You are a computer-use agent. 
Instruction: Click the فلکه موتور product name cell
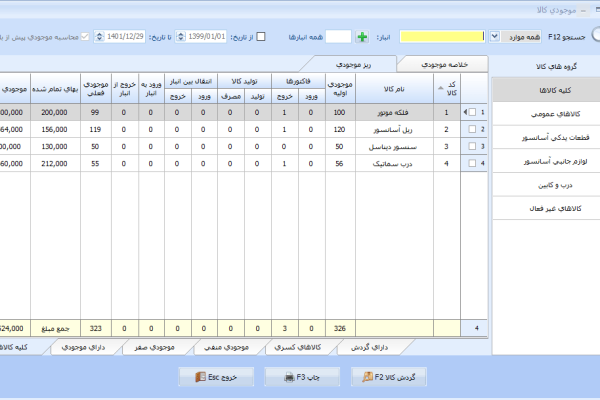(395, 112)
